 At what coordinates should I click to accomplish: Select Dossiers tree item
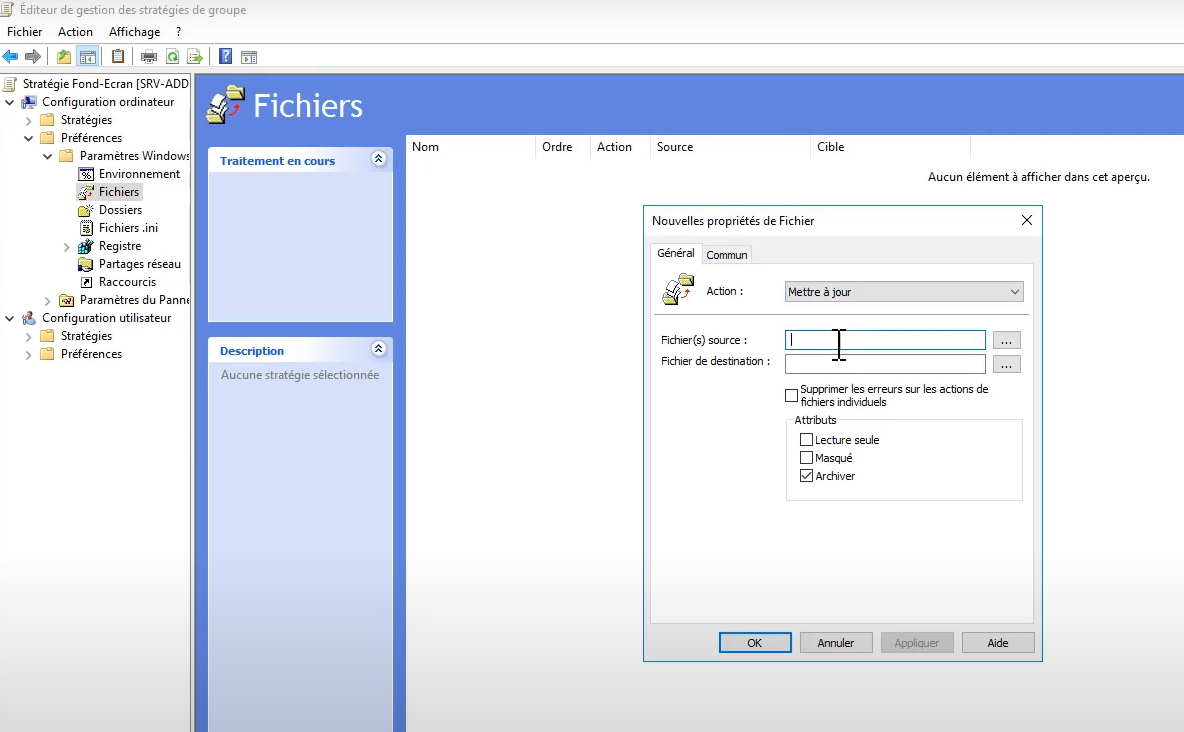coord(120,210)
